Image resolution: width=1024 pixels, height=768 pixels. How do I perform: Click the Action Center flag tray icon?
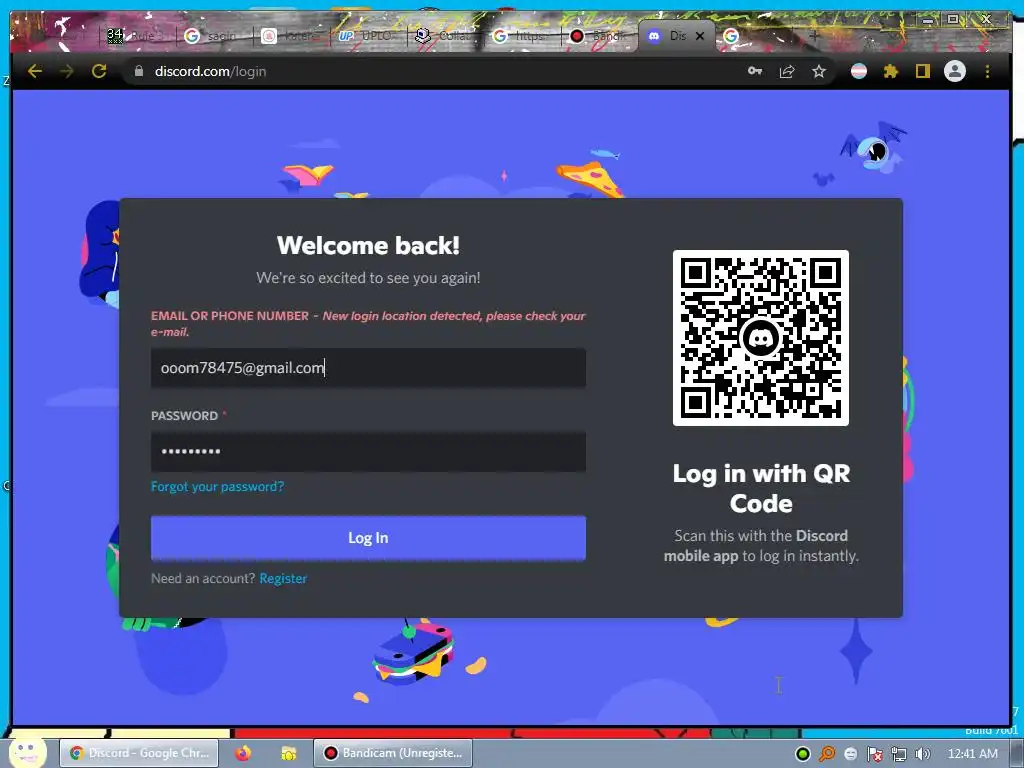point(875,754)
